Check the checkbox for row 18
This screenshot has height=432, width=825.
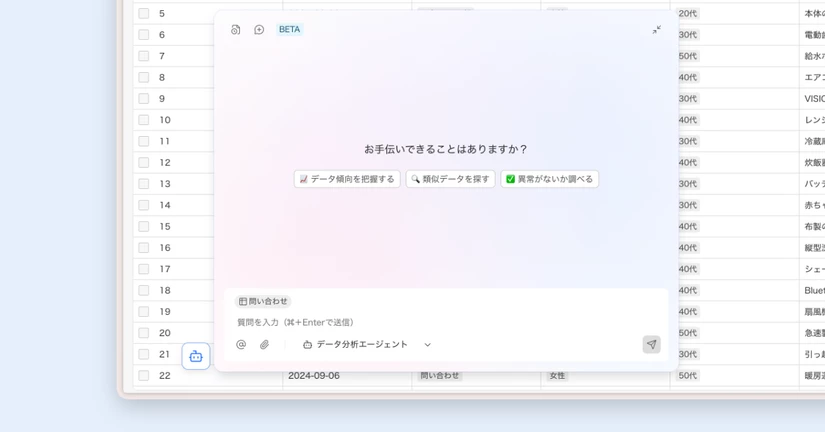pos(144,290)
